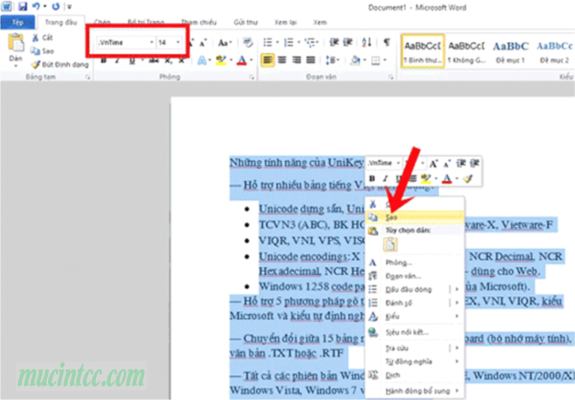Open Đoạn văn paragraph dialog launcher in ribbon
575x400 pixels.
[391, 77]
